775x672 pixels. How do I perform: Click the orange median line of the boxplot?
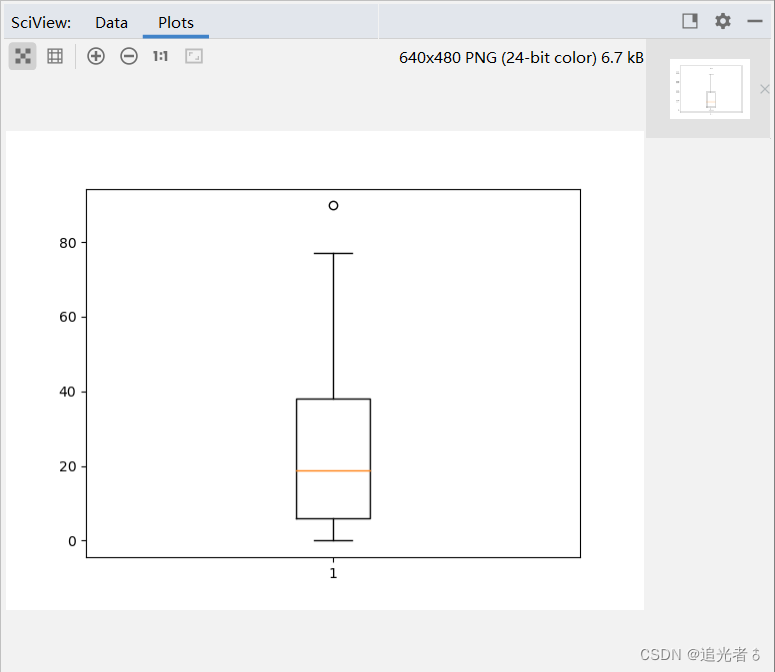[334, 471]
